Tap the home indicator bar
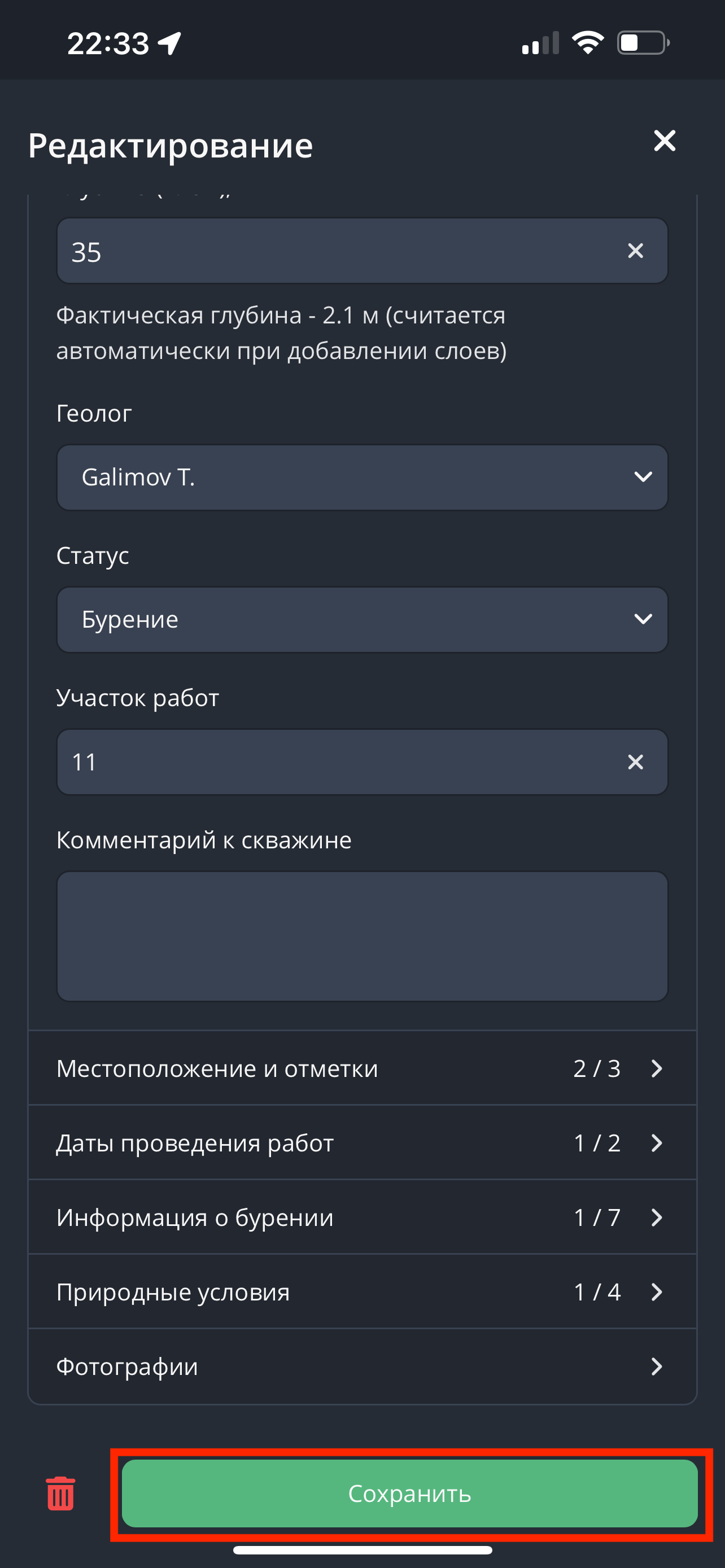Screen dimensions: 725x1568 [x=362, y=1550]
